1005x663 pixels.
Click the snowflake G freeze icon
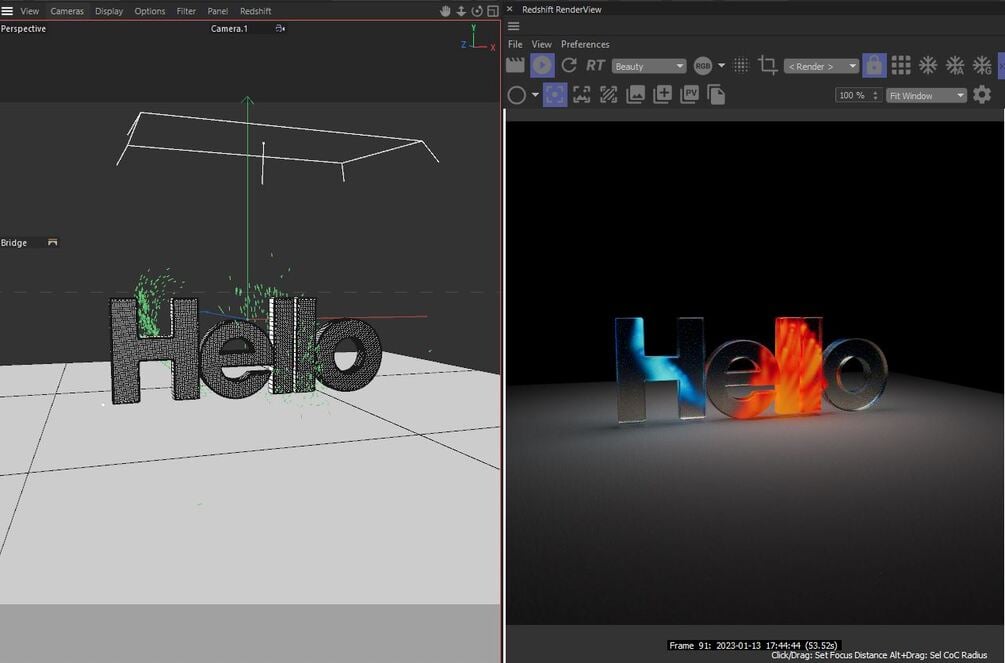[x=982, y=65]
